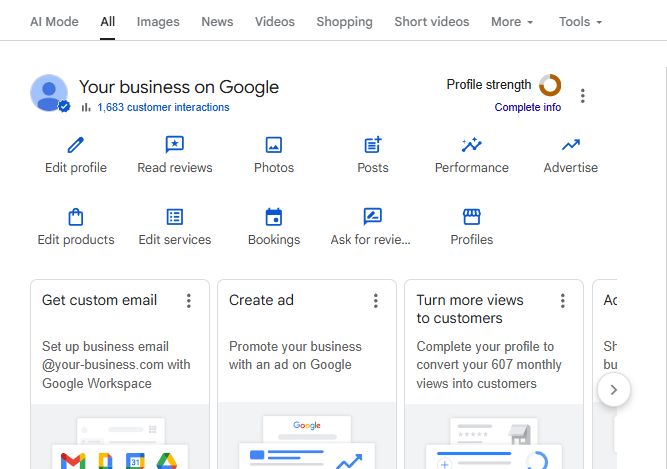Create a post via Posts icon
This screenshot has height=469, width=667.
[373, 145]
